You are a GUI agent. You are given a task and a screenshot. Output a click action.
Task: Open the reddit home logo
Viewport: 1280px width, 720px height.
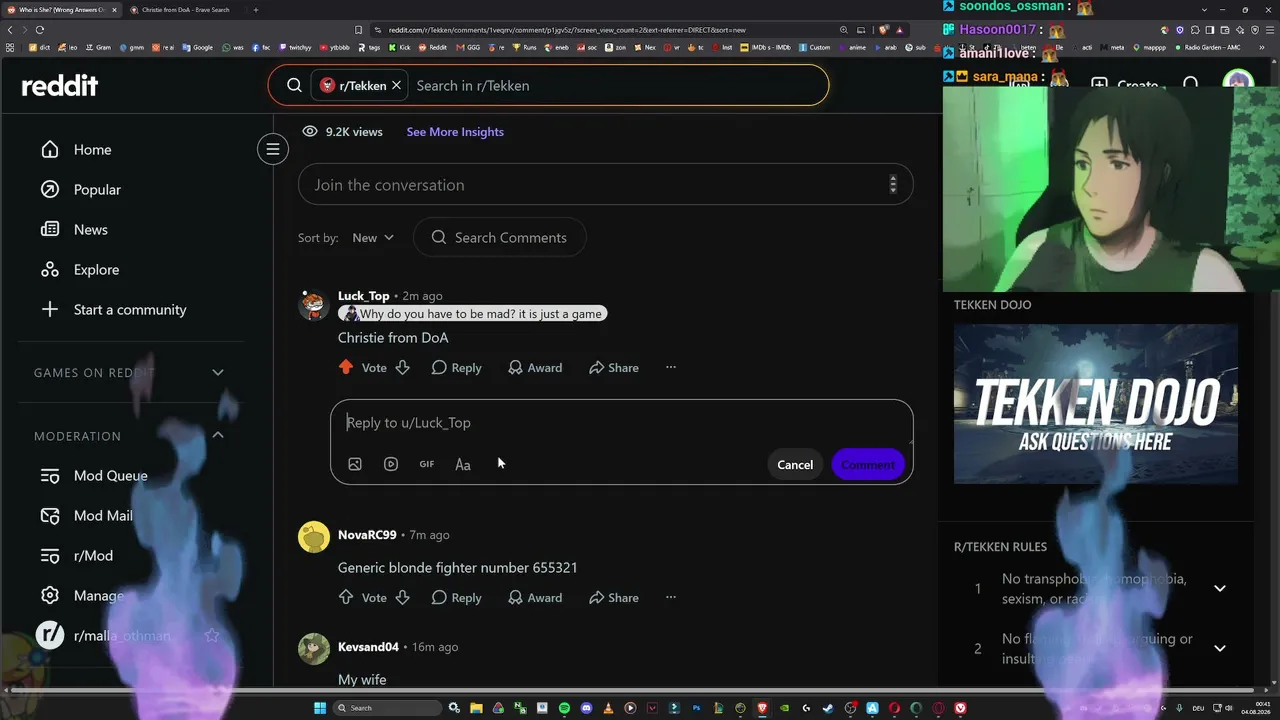(60, 86)
